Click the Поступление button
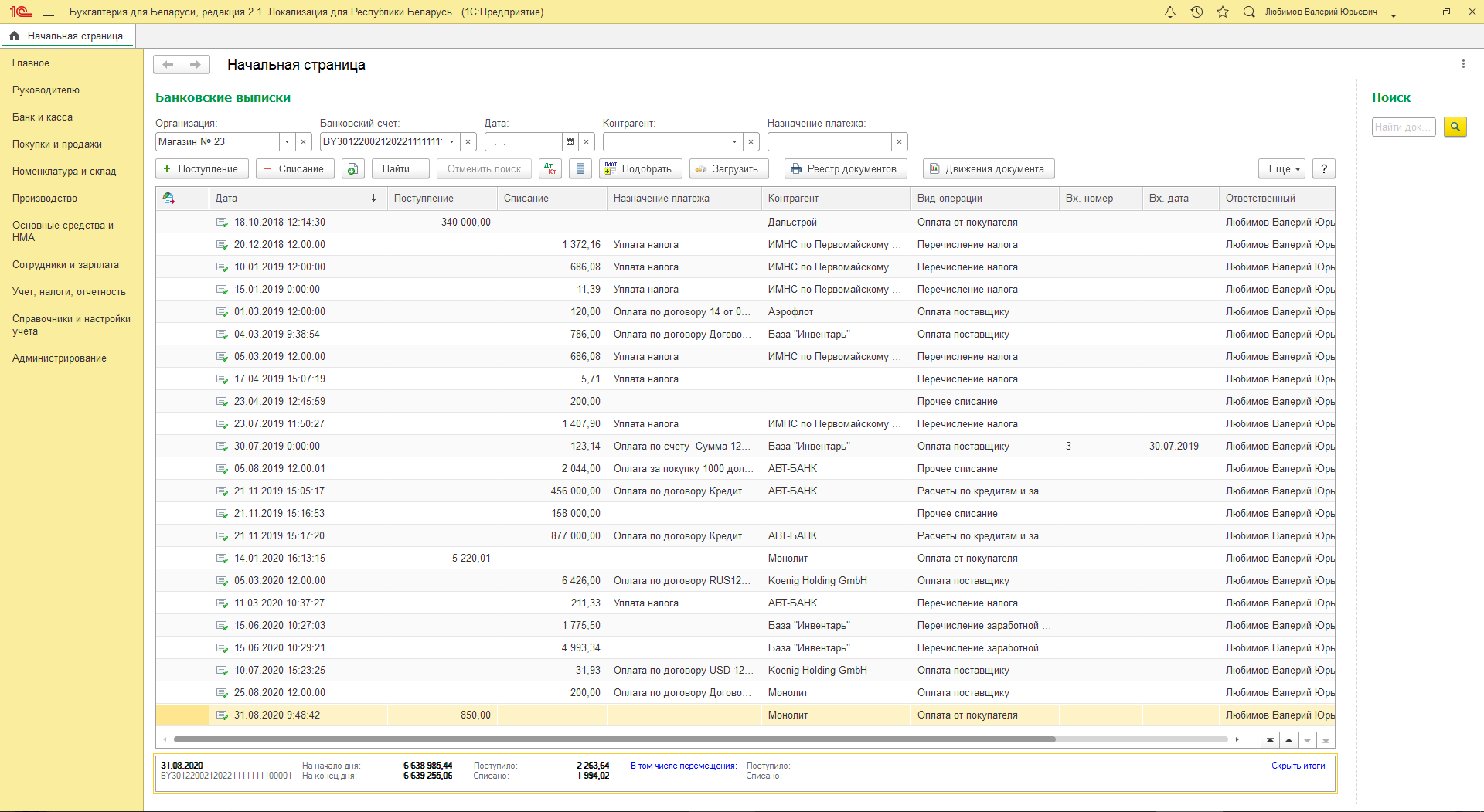The height and width of the screenshot is (812, 1484). [x=202, y=169]
